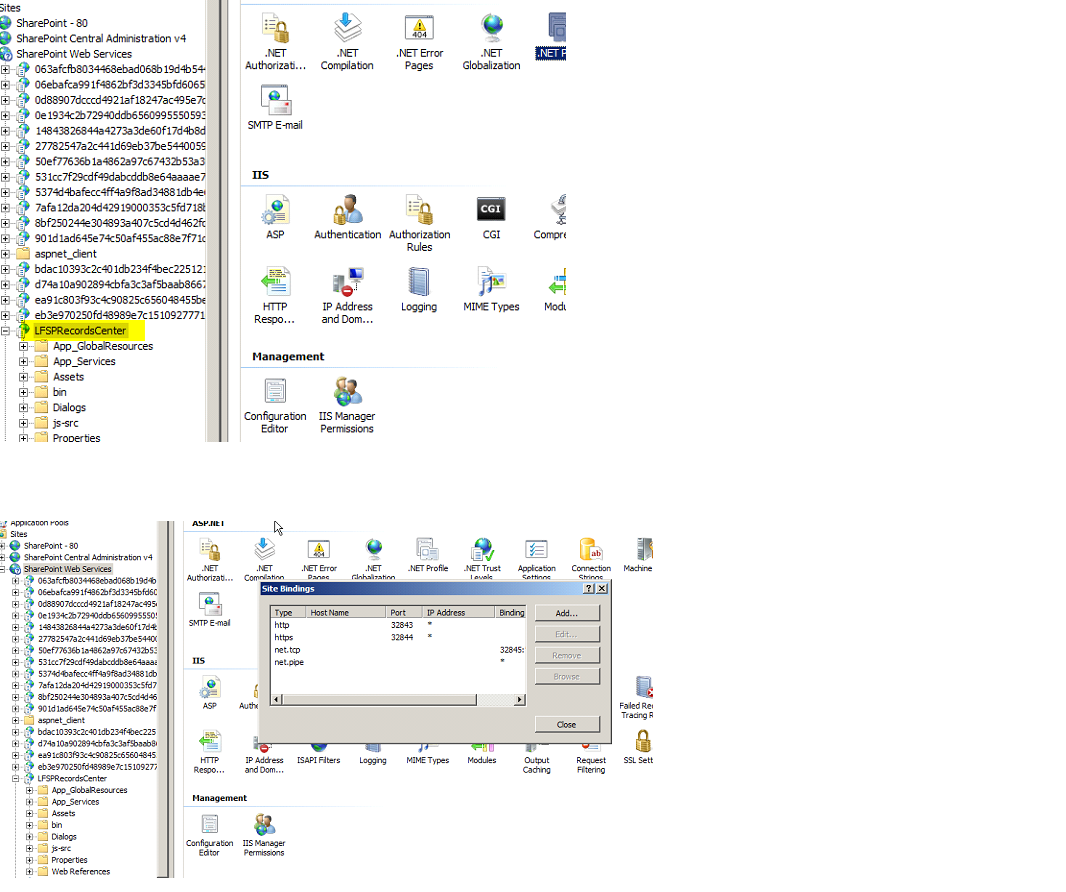Viewport: 1066px width, 892px height.
Task: Click Add... in Site Bindings dialog
Action: coord(567,613)
